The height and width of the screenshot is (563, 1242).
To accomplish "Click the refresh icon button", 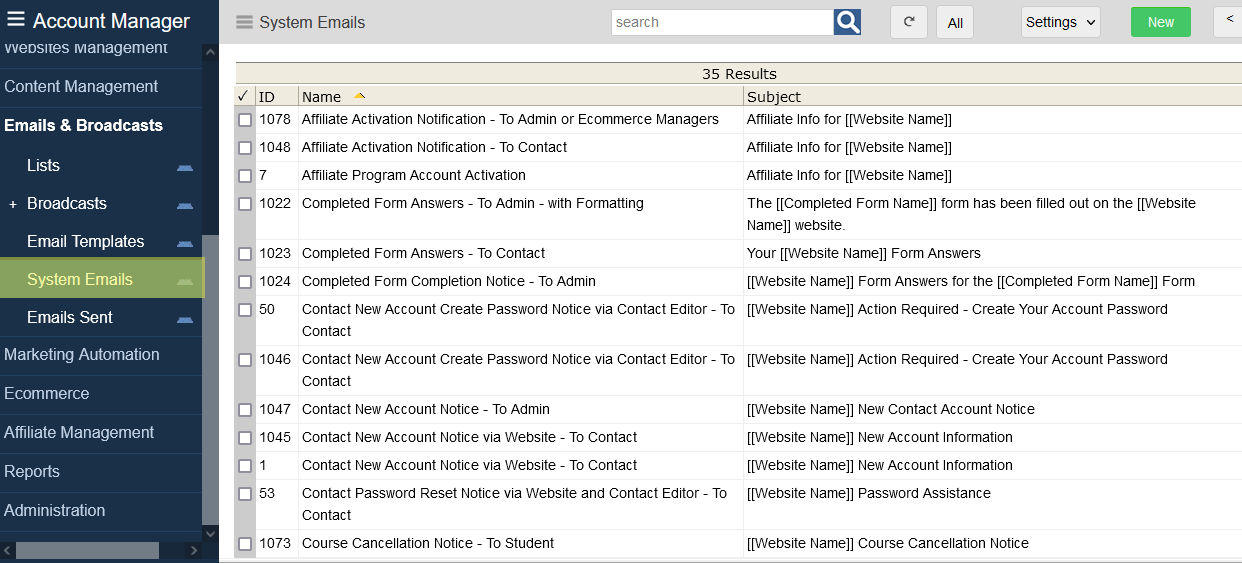I will 908,22.
